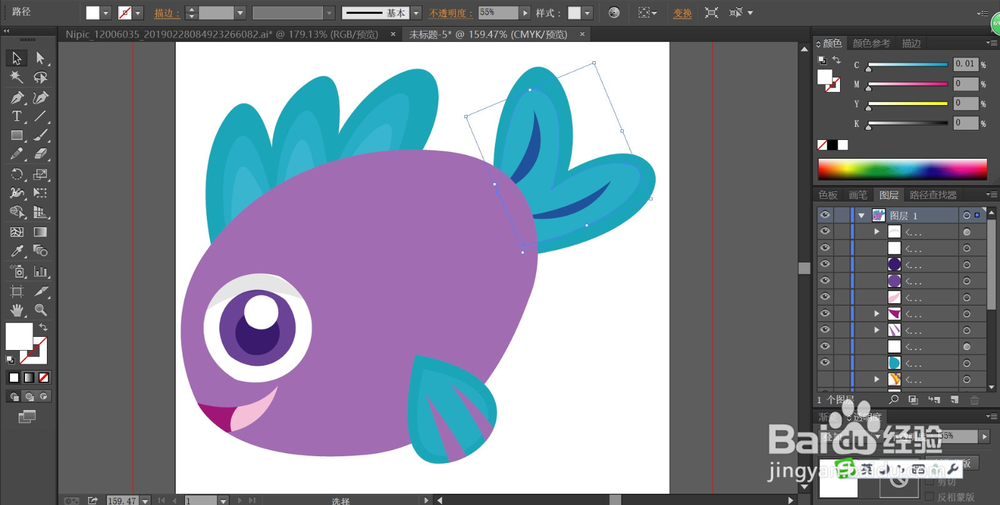
Task: Select the Pen tool in the toolbox
Action: pyautogui.click(x=17, y=97)
